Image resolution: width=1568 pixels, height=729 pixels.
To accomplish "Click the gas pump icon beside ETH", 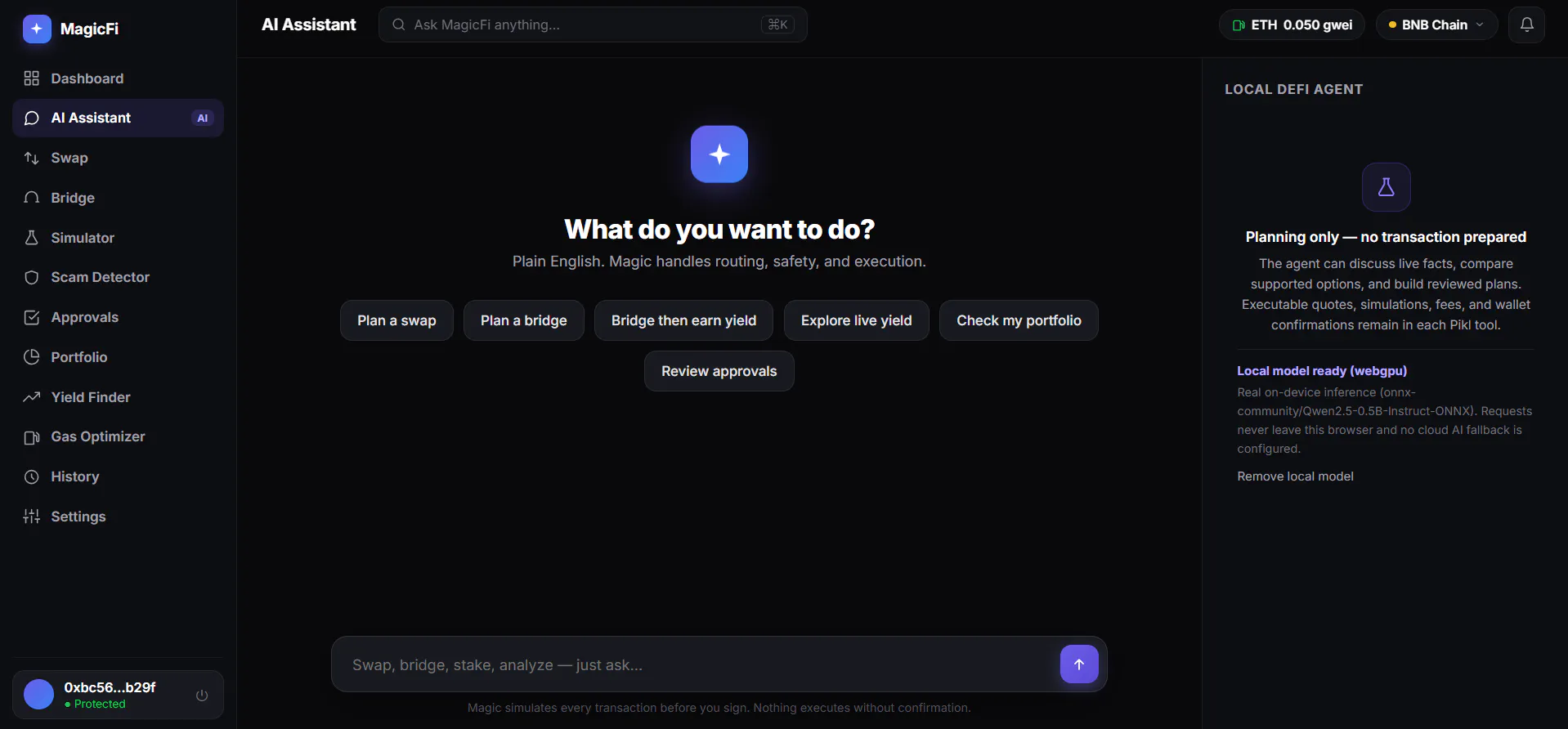I will (1239, 25).
